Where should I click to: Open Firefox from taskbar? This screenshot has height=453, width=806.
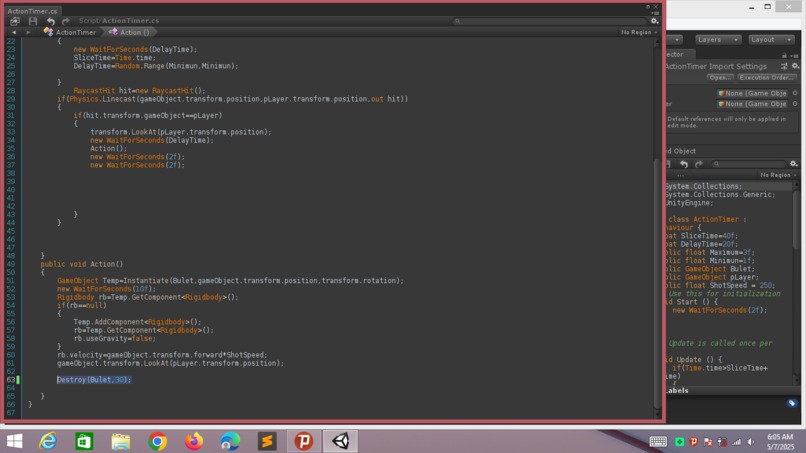(194, 441)
